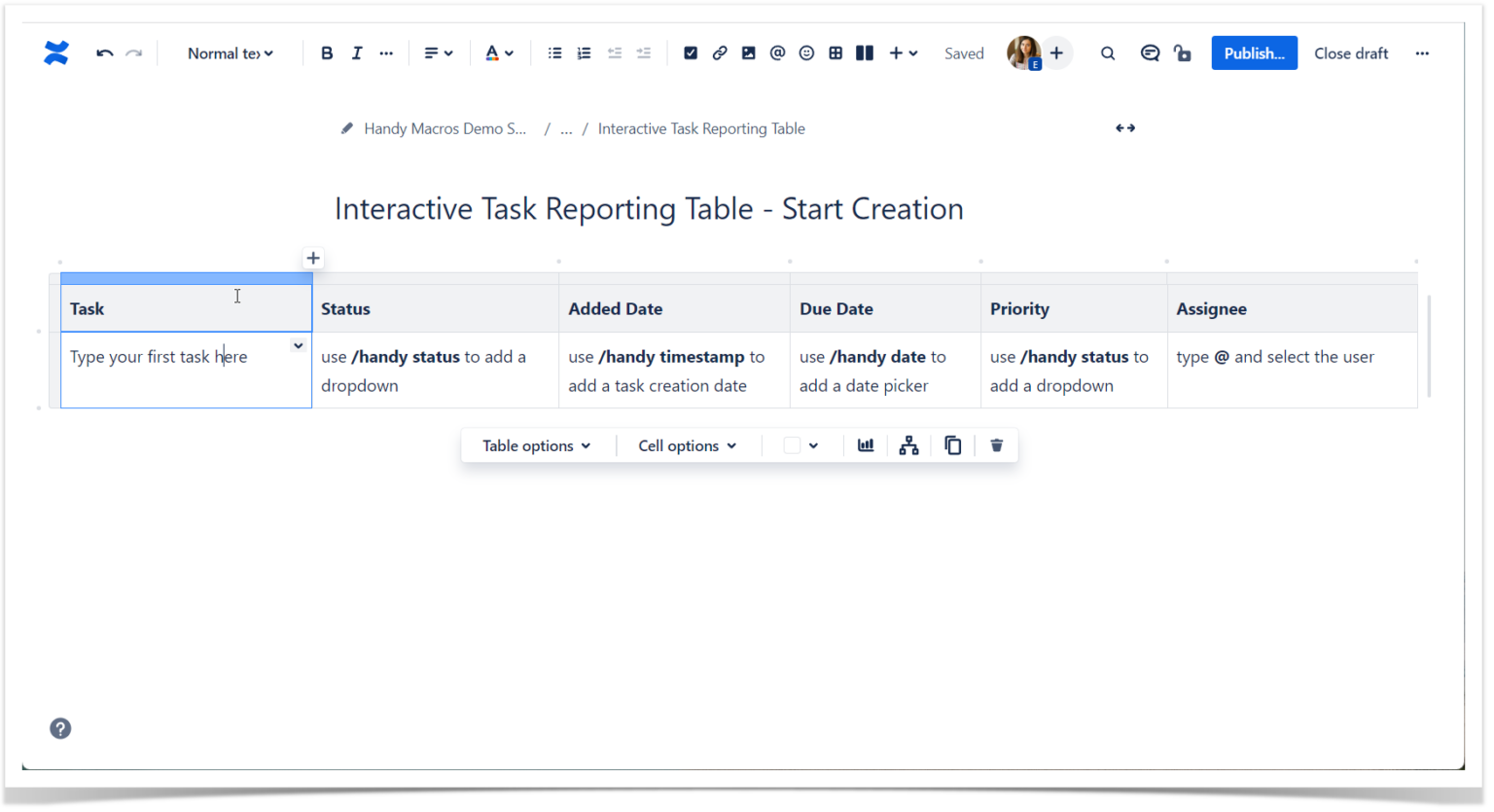Open the Table options dropdown
The height and width of the screenshot is (812, 1494).
(536, 444)
